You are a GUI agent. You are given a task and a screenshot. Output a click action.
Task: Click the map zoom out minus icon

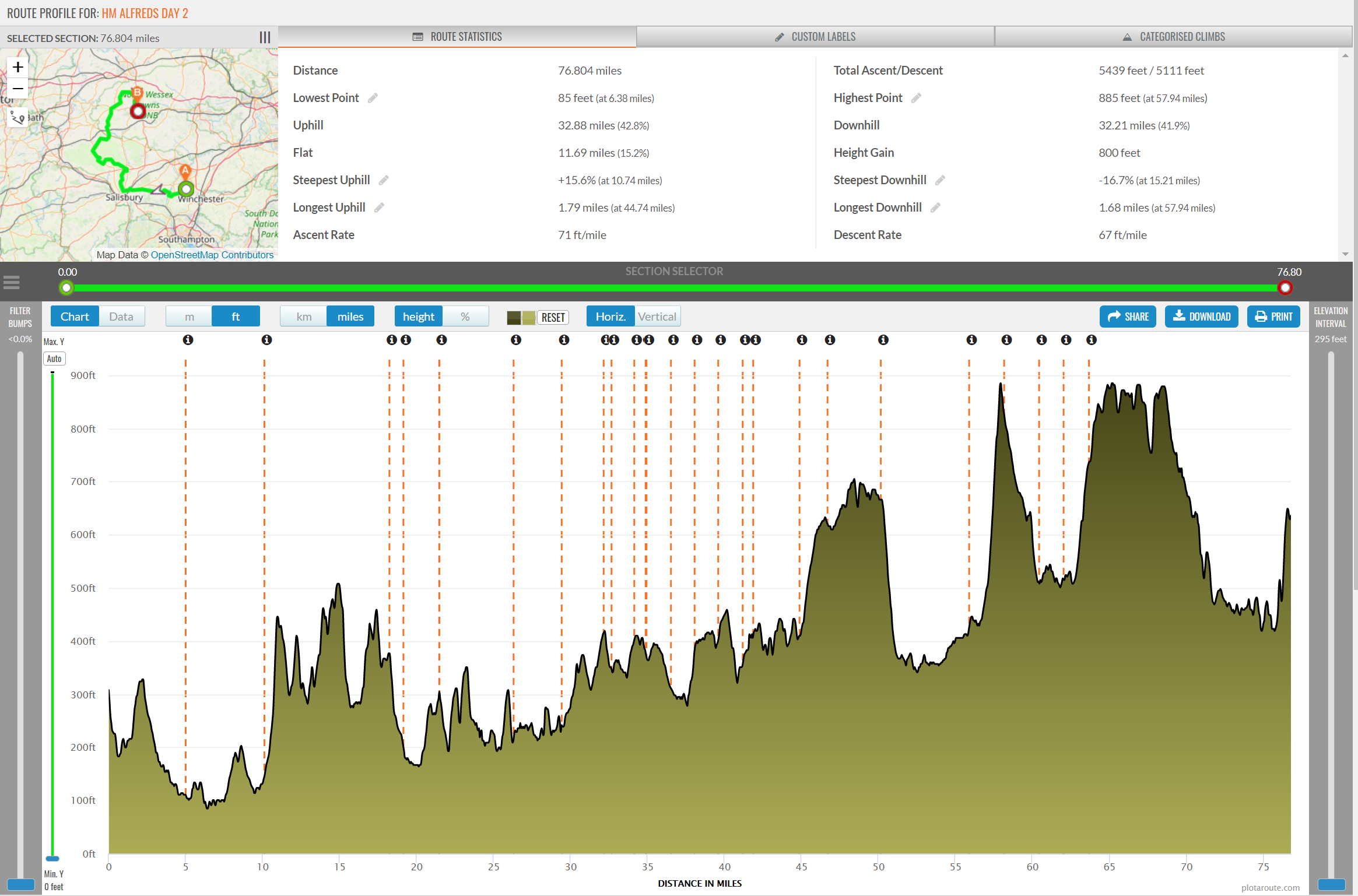(x=18, y=89)
